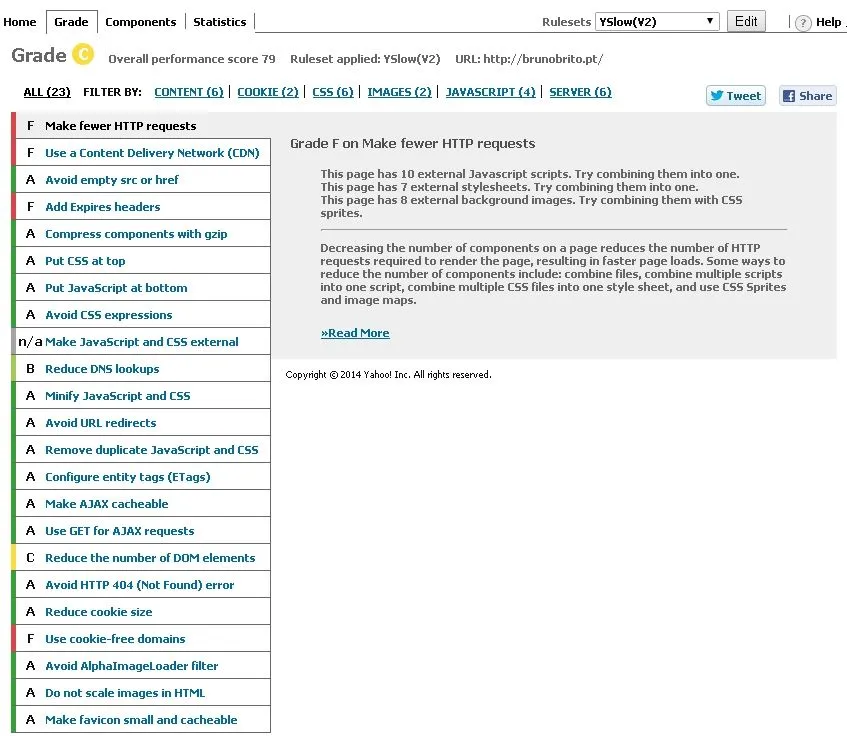This screenshot has width=847, height=747.
Task: Select the Grade tab
Action: (71, 22)
